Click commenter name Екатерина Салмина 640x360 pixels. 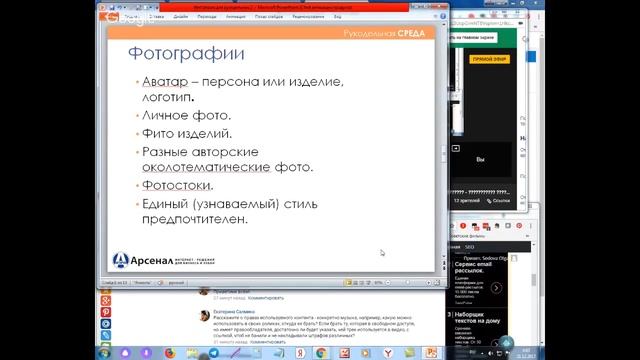[x=234, y=311]
